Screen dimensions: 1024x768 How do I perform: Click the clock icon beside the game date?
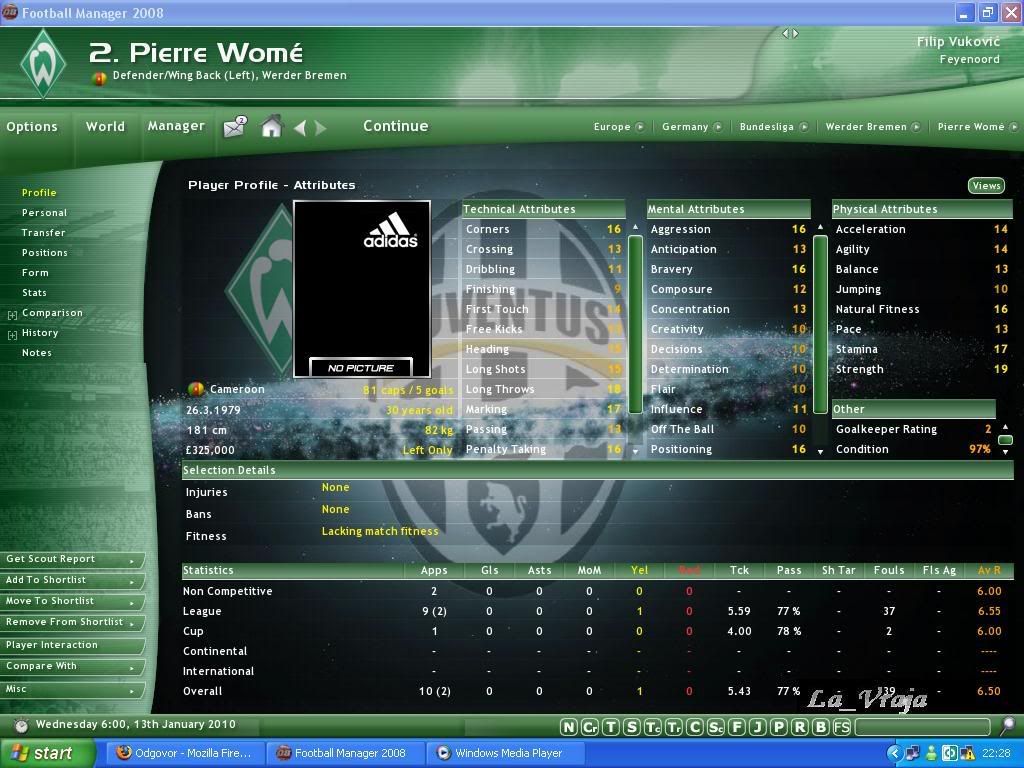tap(22, 726)
